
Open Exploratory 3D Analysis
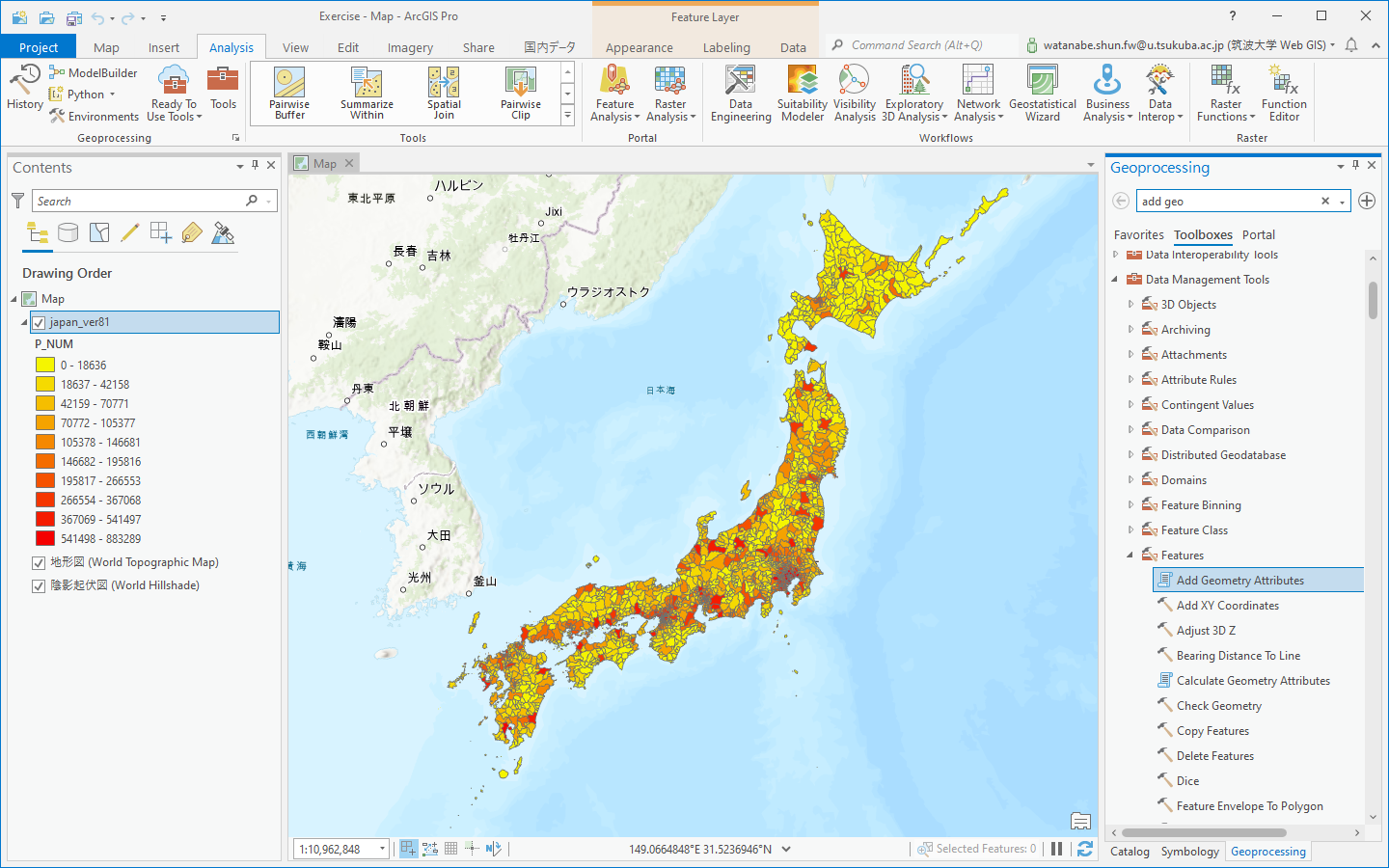[914, 94]
